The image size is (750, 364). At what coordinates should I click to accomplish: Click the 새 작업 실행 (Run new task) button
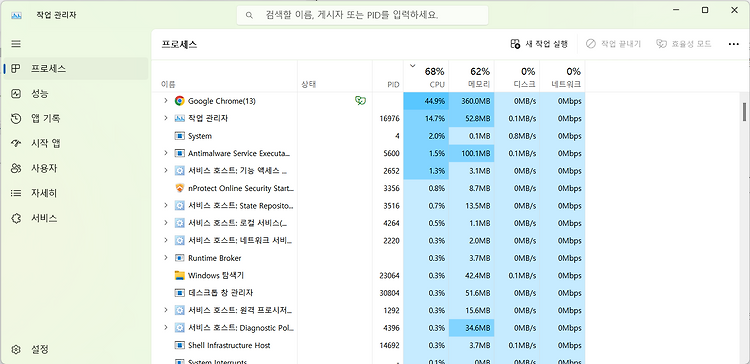(x=539, y=44)
